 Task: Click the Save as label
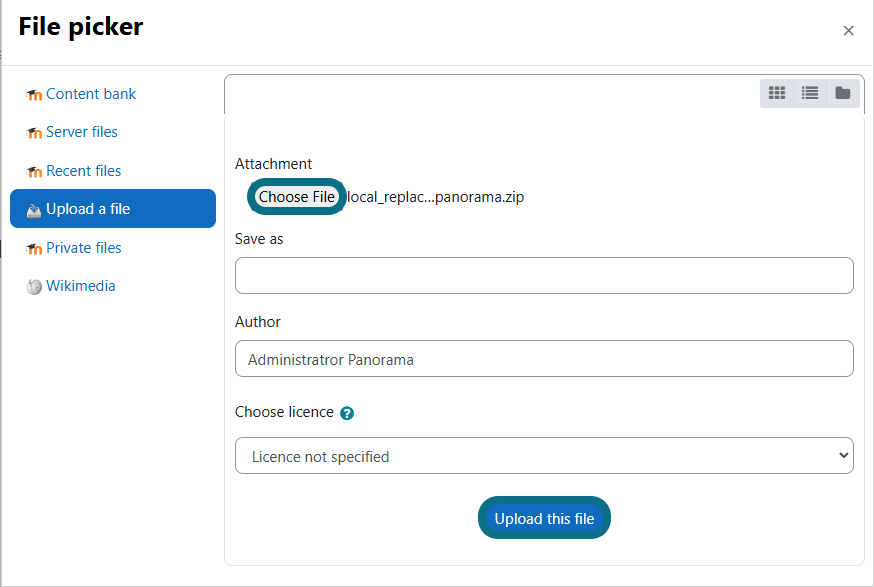point(259,239)
